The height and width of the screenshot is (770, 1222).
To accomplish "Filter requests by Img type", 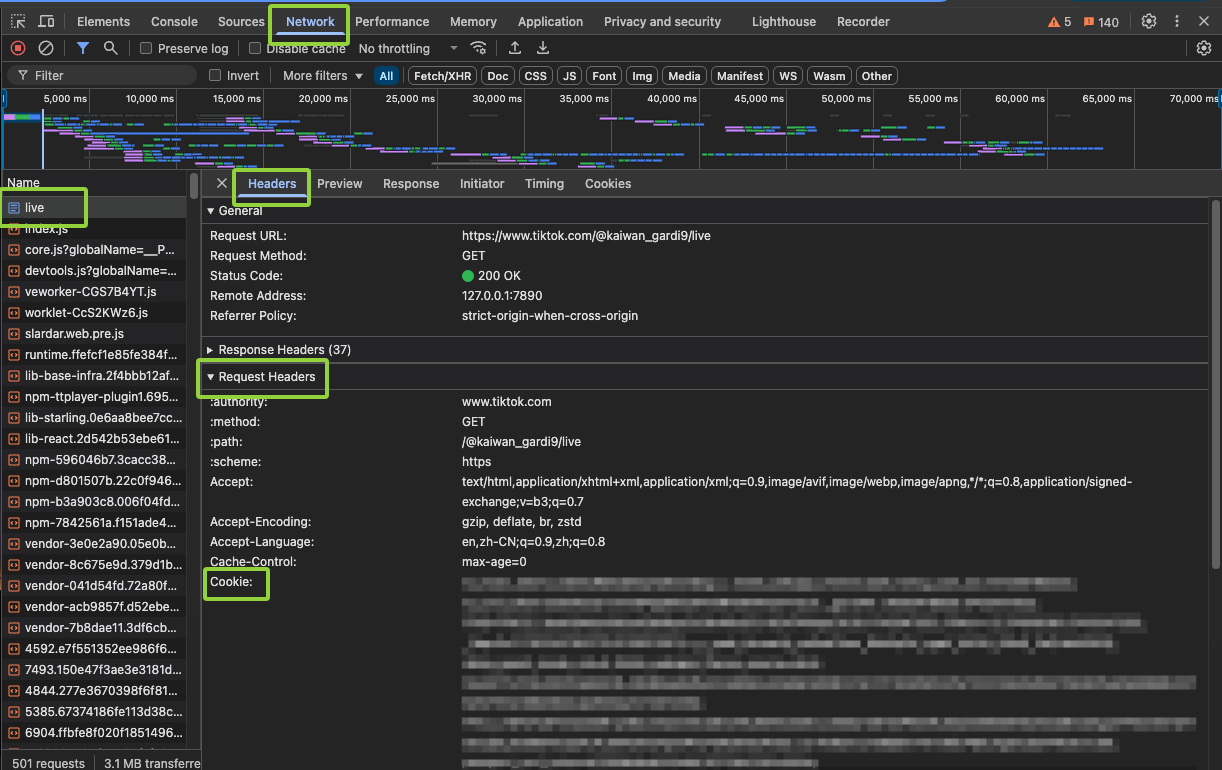I will tap(642, 76).
